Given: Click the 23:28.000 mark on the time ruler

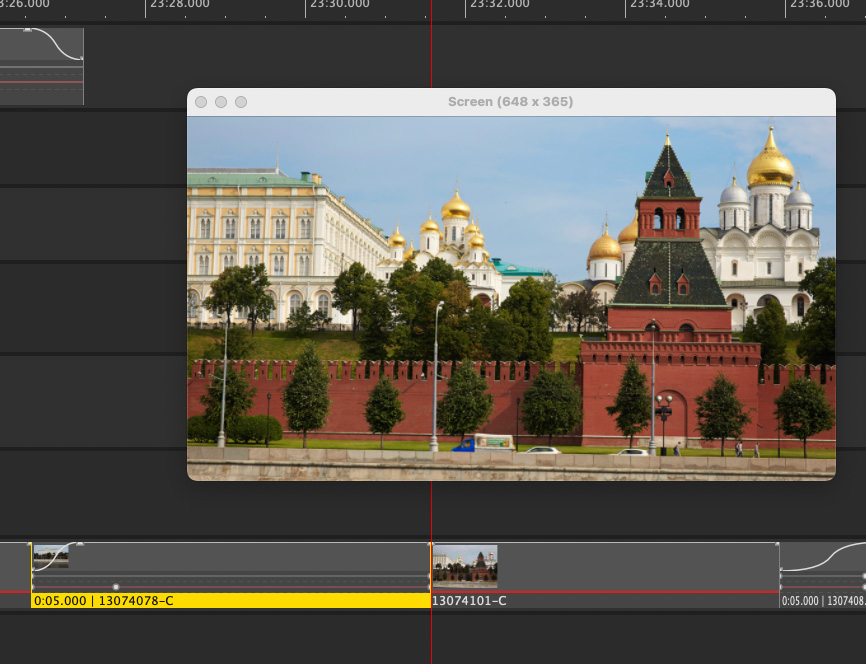Looking at the screenshot, I should tap(180, 5).
